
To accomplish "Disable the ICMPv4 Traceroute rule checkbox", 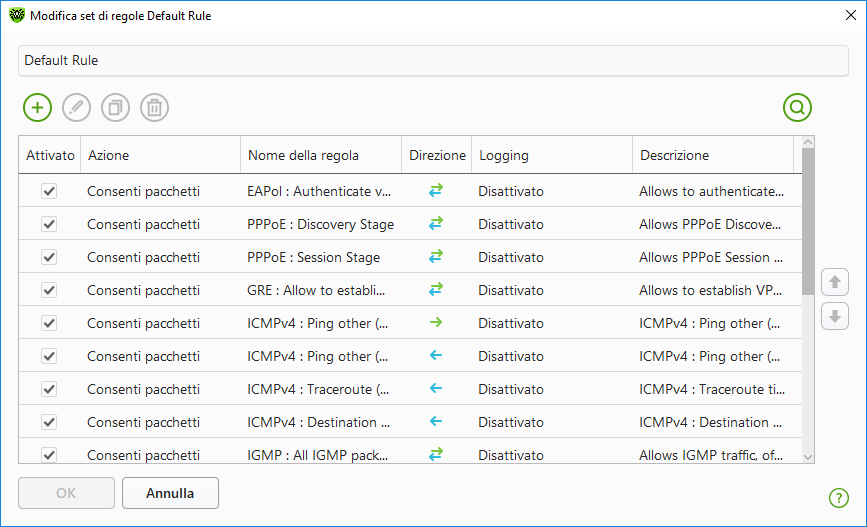I will coord(48,389).
